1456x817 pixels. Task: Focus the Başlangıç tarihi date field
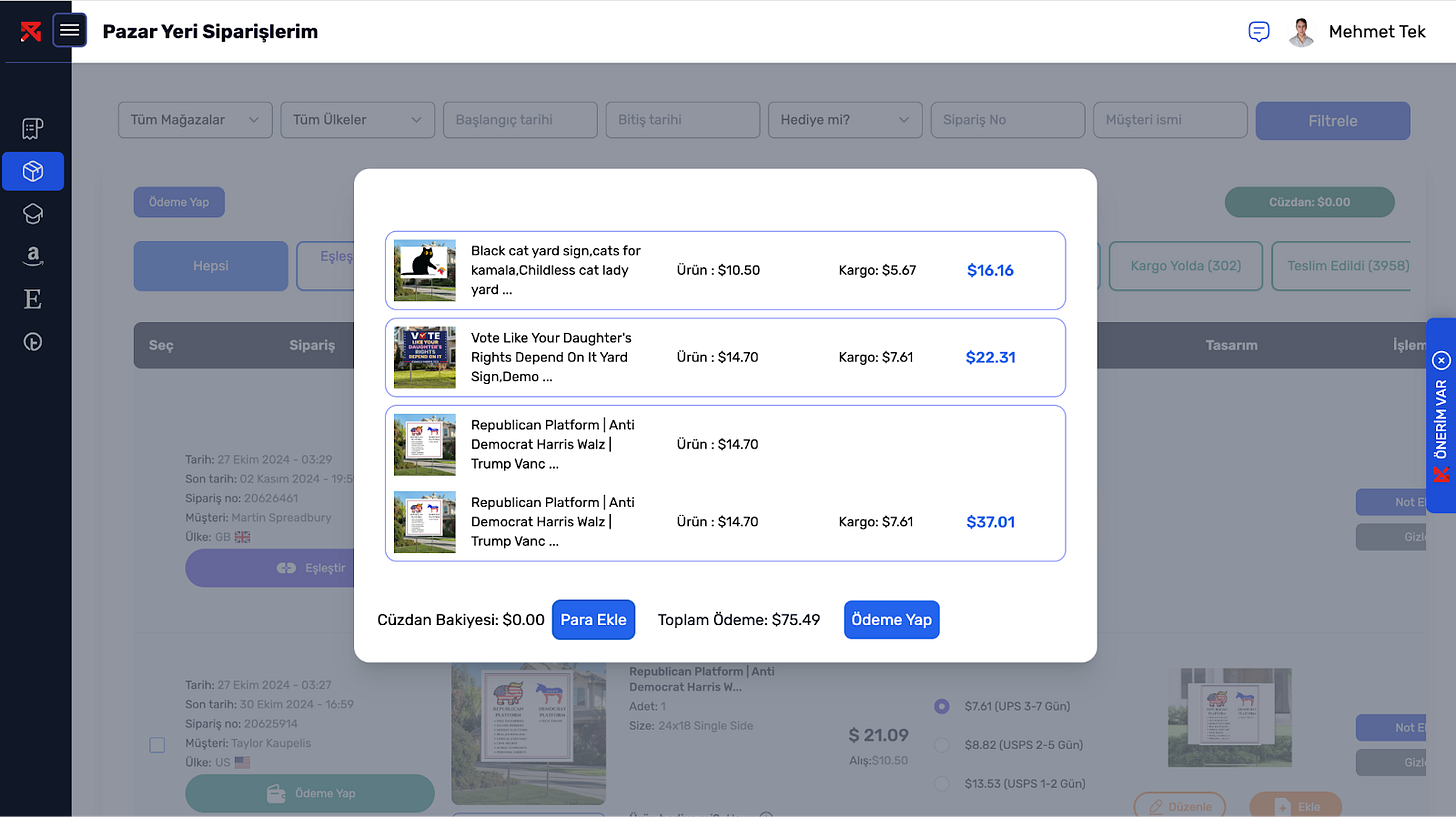[x=520, y=120]
